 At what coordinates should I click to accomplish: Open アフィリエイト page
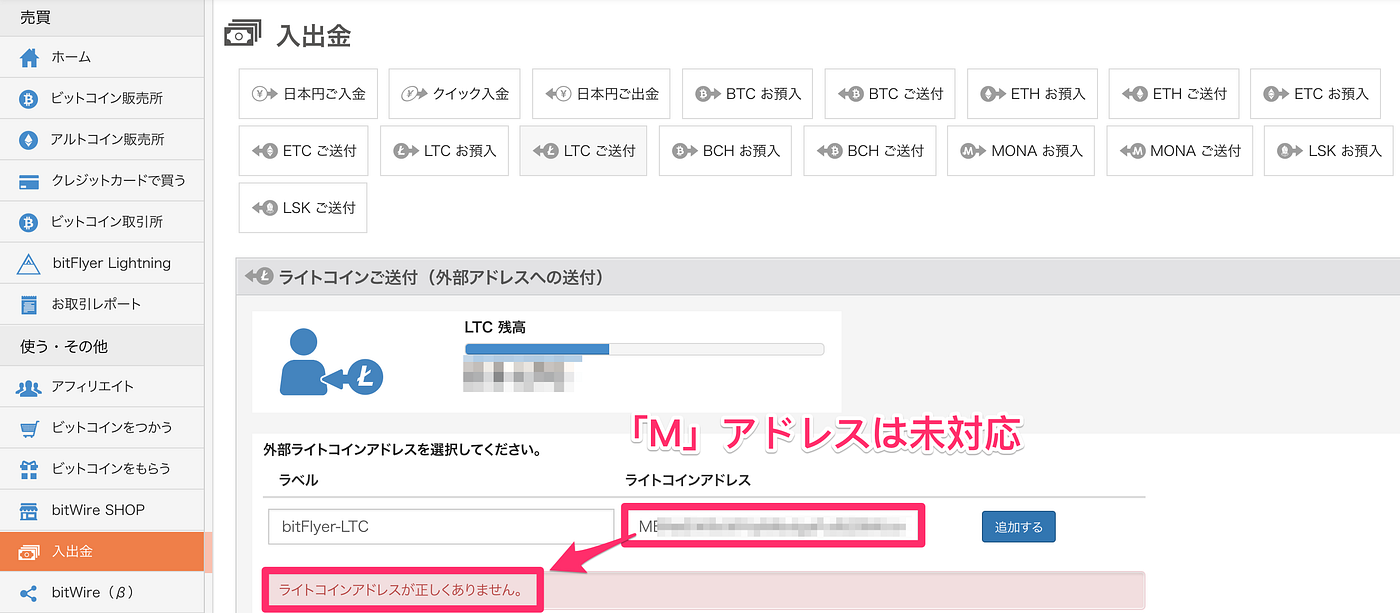click(102, 386)
